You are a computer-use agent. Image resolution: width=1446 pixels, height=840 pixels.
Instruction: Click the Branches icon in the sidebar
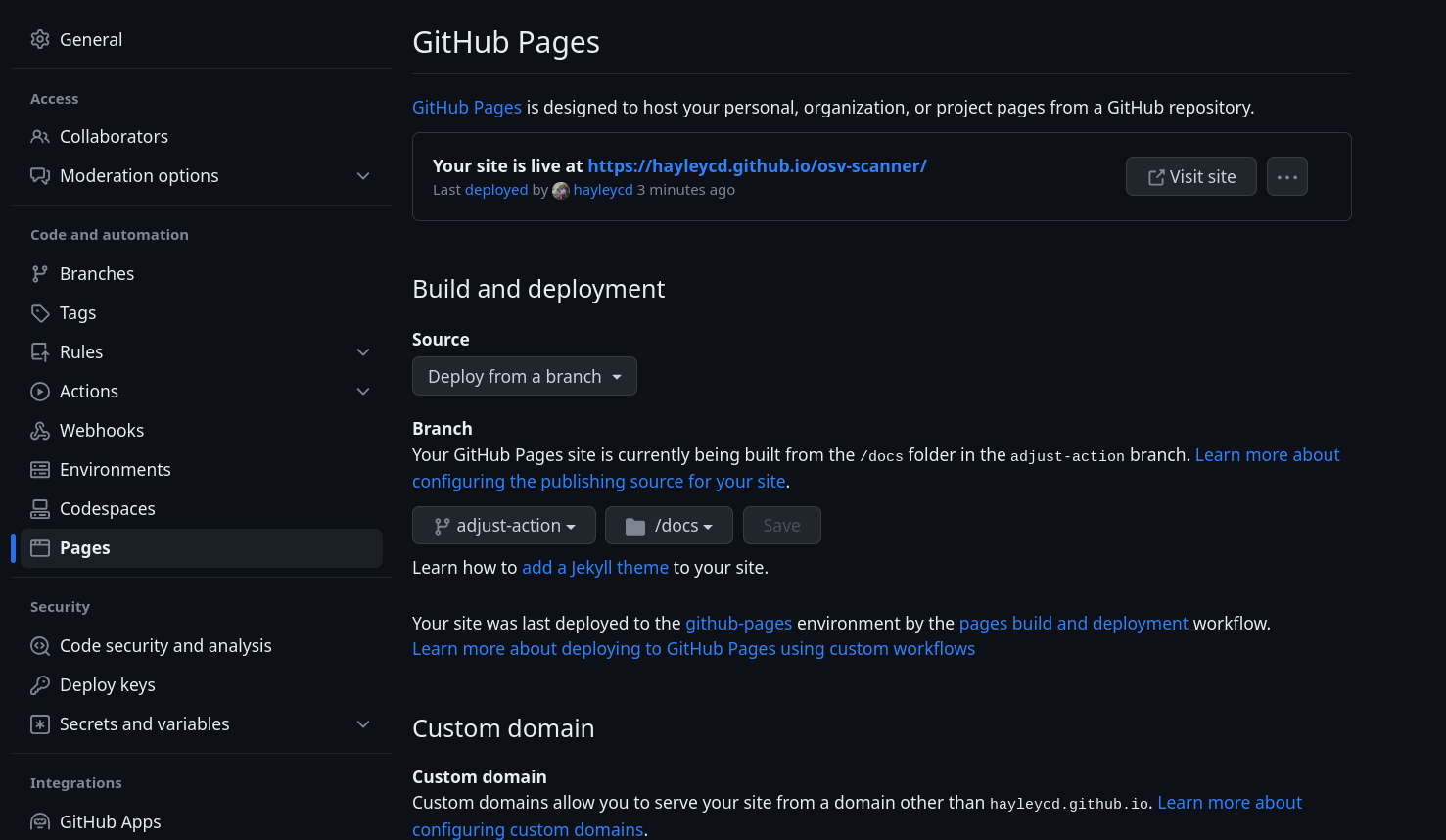click(x=40, y=273)
